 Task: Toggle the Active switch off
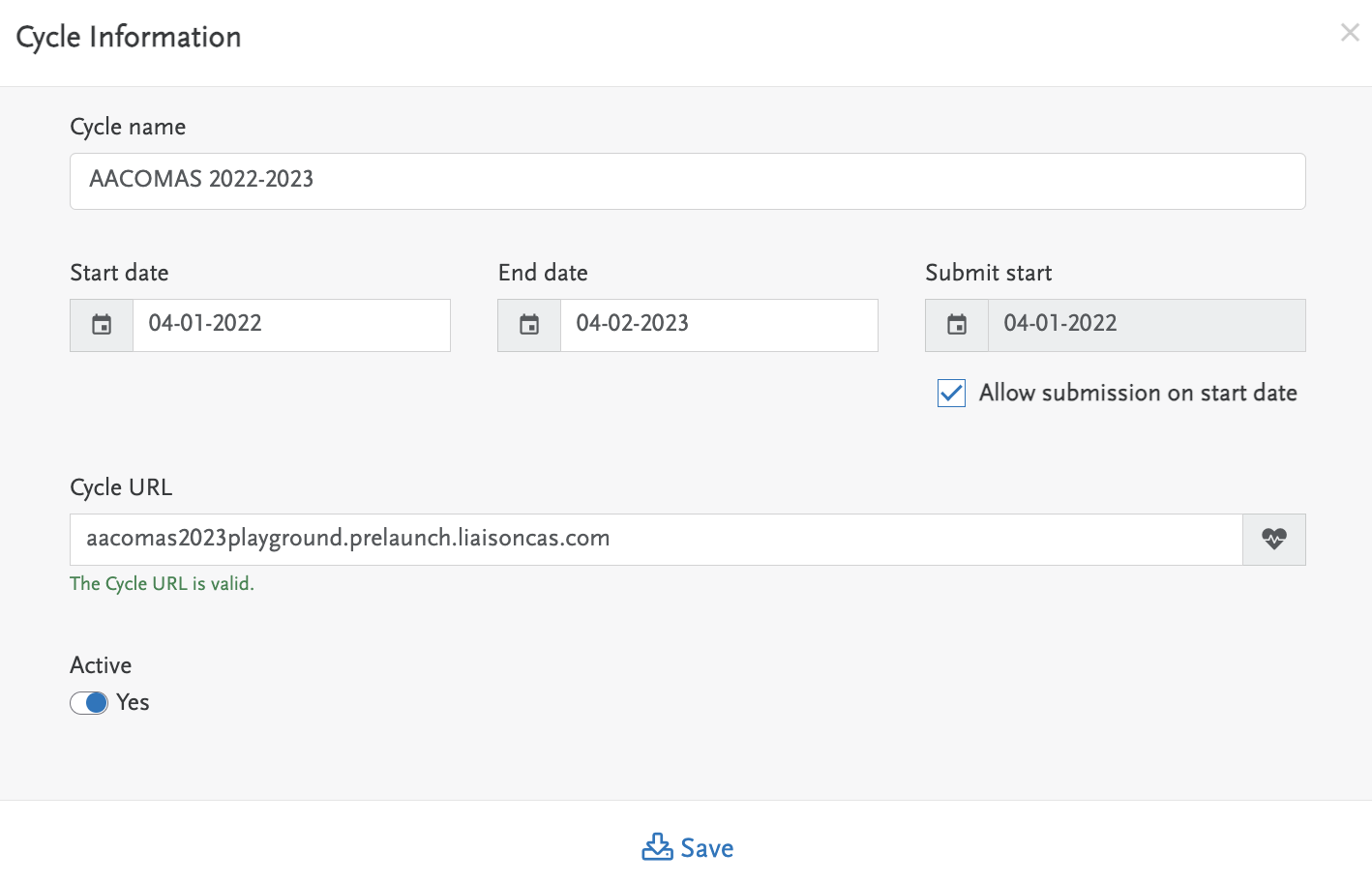click(x=89, y=703)
